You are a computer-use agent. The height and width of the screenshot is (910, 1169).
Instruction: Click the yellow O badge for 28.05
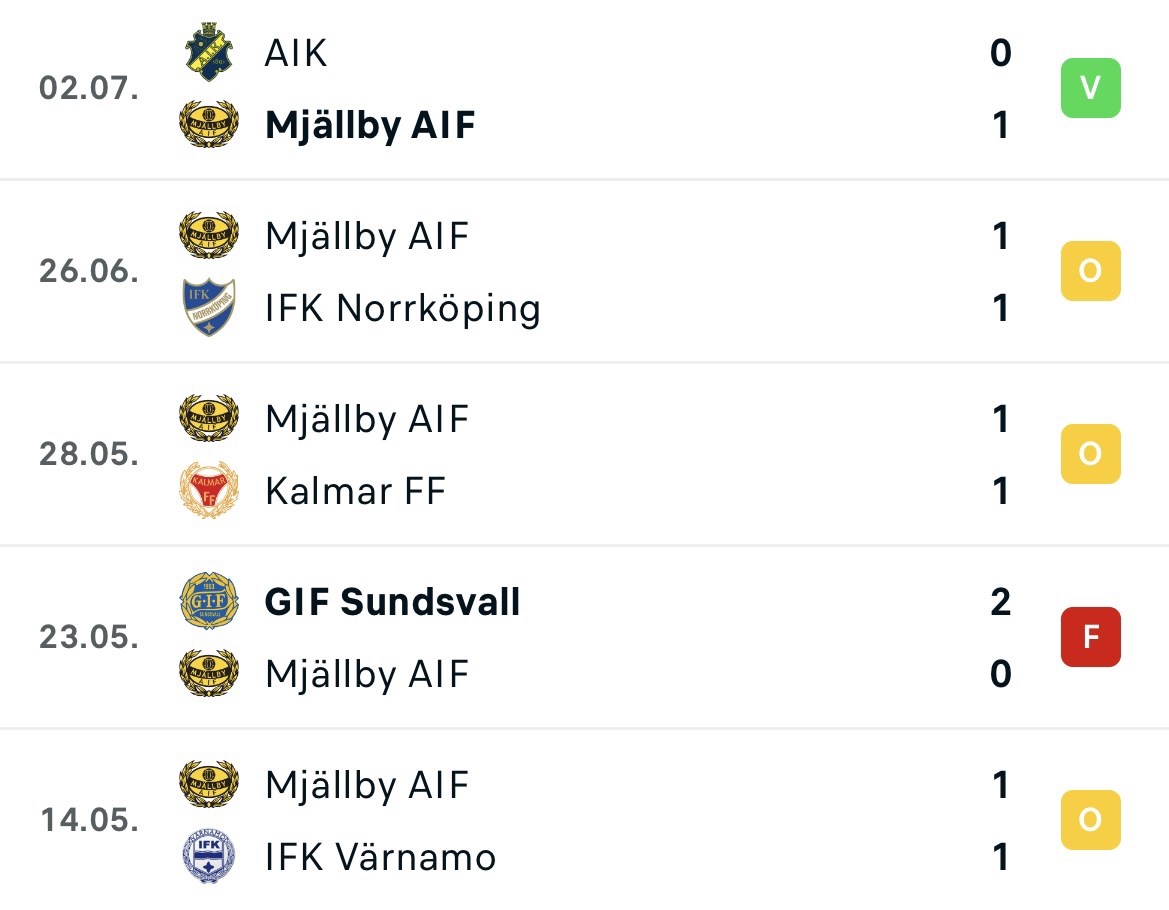(x=1090, y=454)
